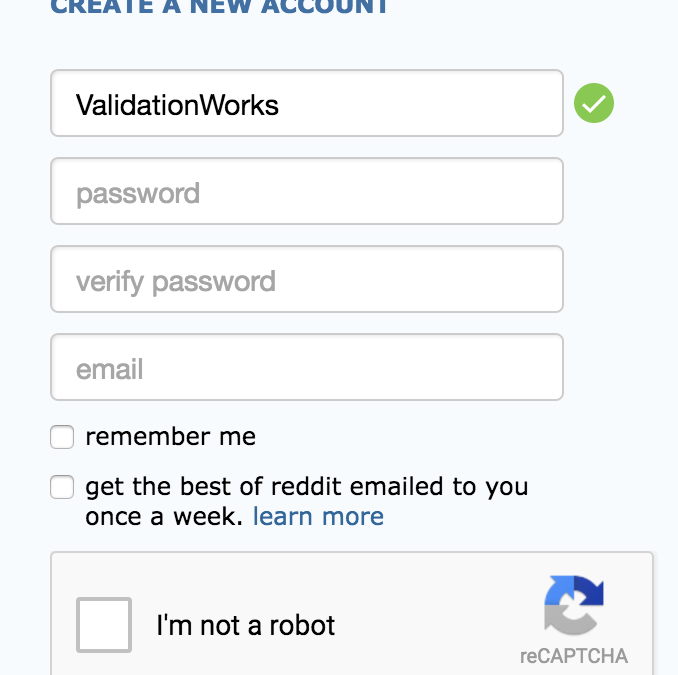Open the learn more link
The image size is (678, 675).
pos(318,517)
